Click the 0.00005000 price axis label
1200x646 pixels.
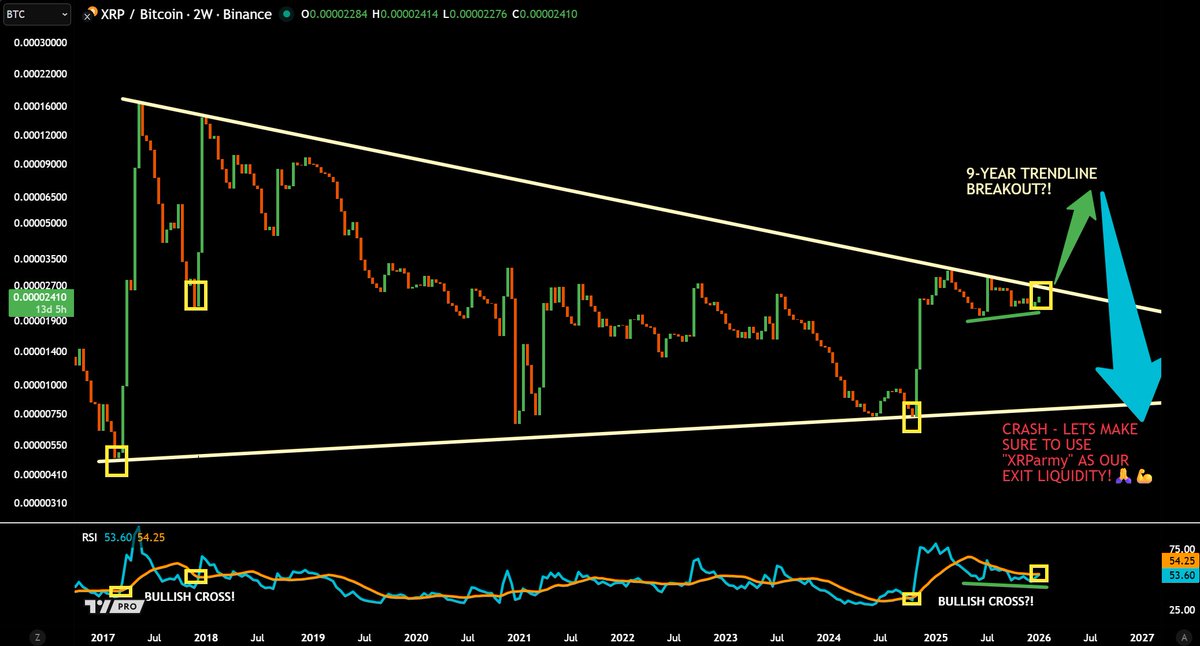pos(39,223)
